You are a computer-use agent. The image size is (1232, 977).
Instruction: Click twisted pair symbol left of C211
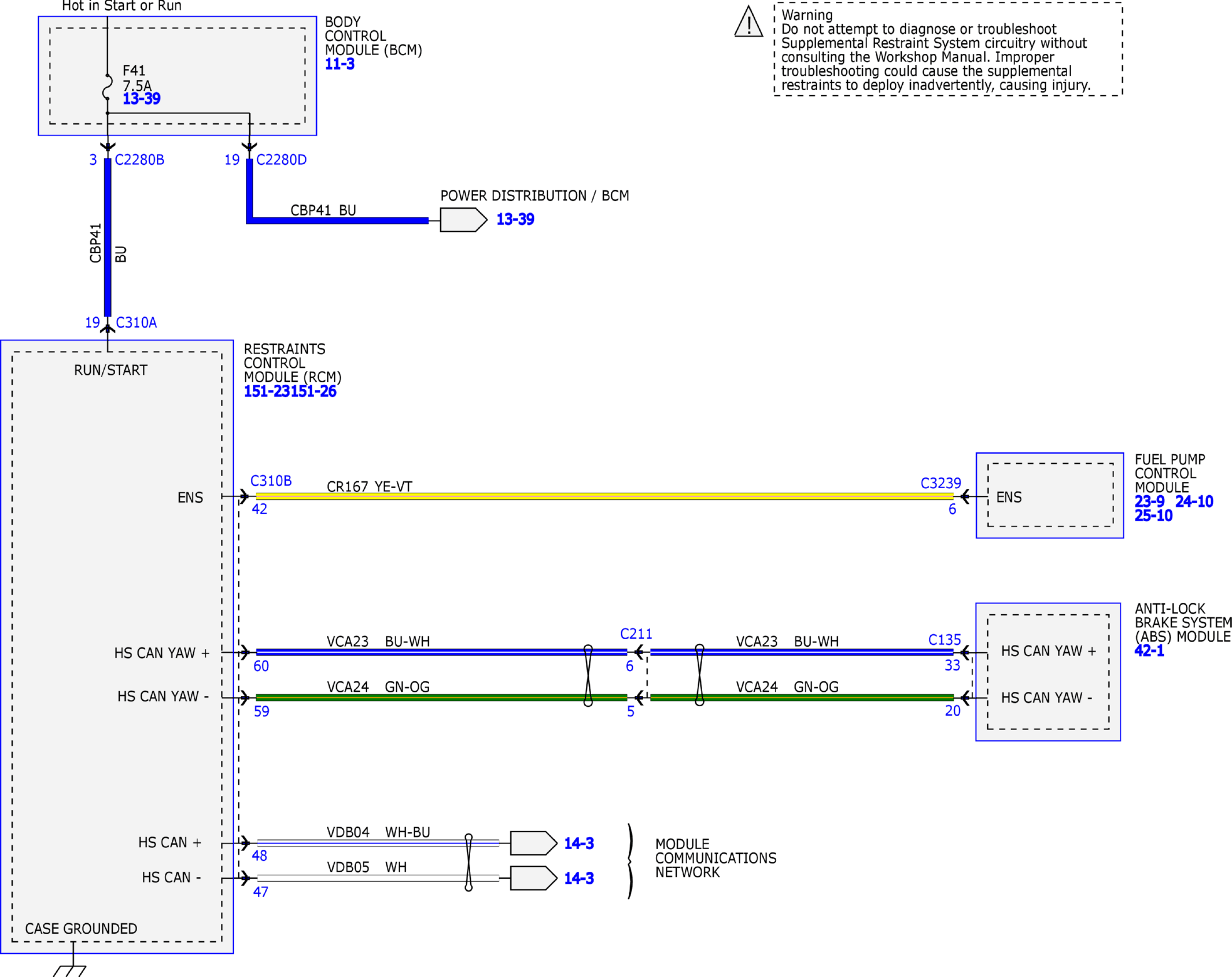coord(588,676)
